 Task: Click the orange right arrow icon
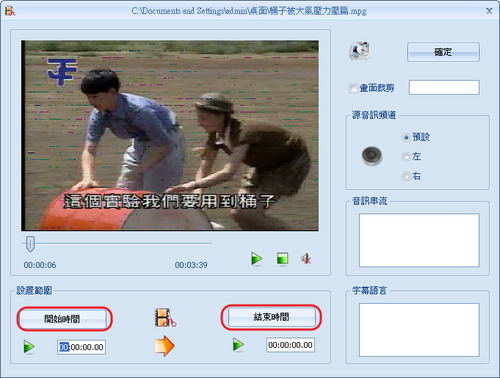coord(165,346)
